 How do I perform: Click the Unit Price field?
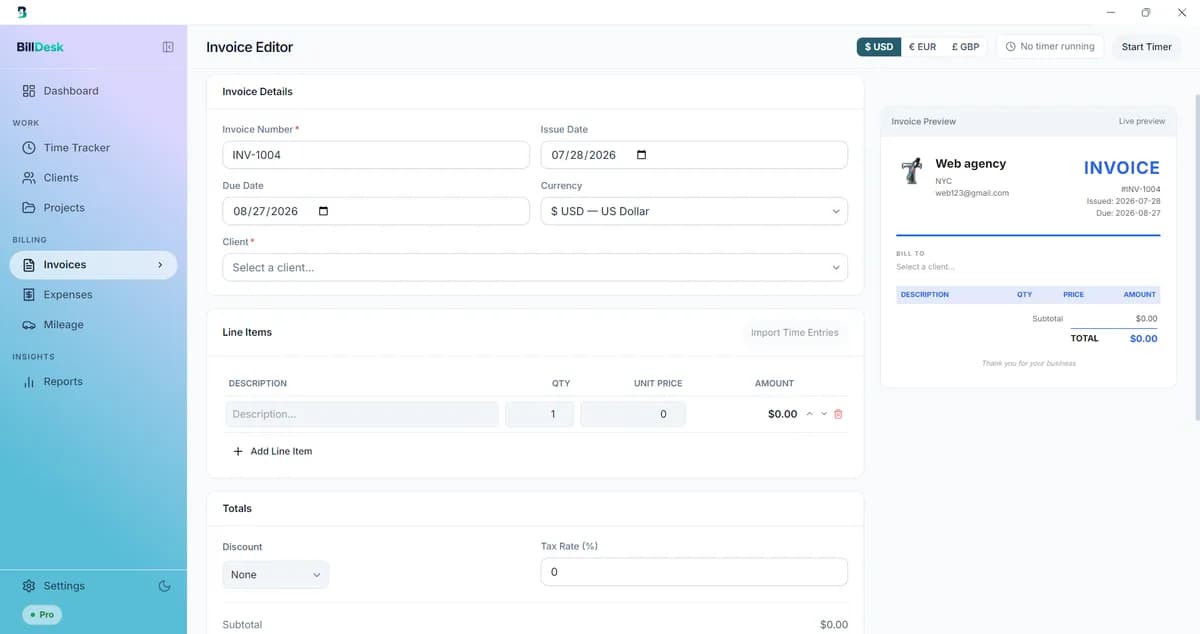coord(633,414)
